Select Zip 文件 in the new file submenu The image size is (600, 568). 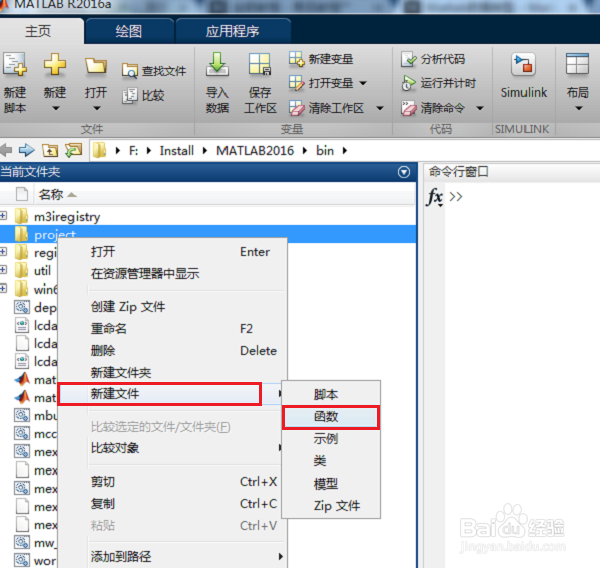click(x=331, y=506)
